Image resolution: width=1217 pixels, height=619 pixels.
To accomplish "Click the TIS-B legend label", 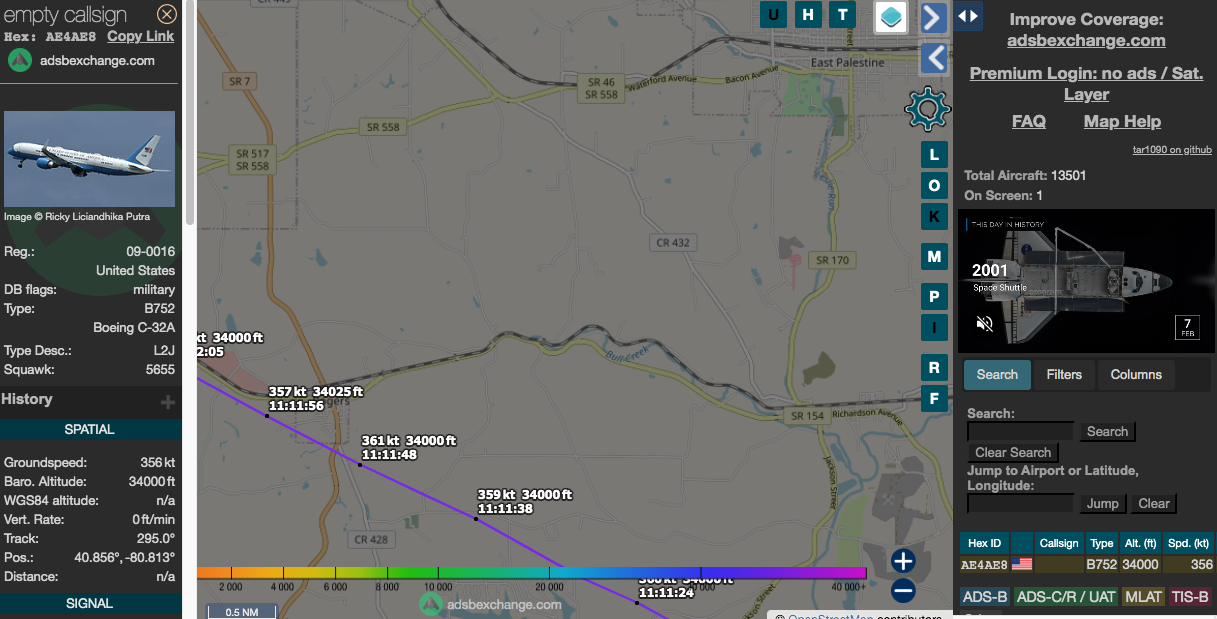I will coord(1190,596).
